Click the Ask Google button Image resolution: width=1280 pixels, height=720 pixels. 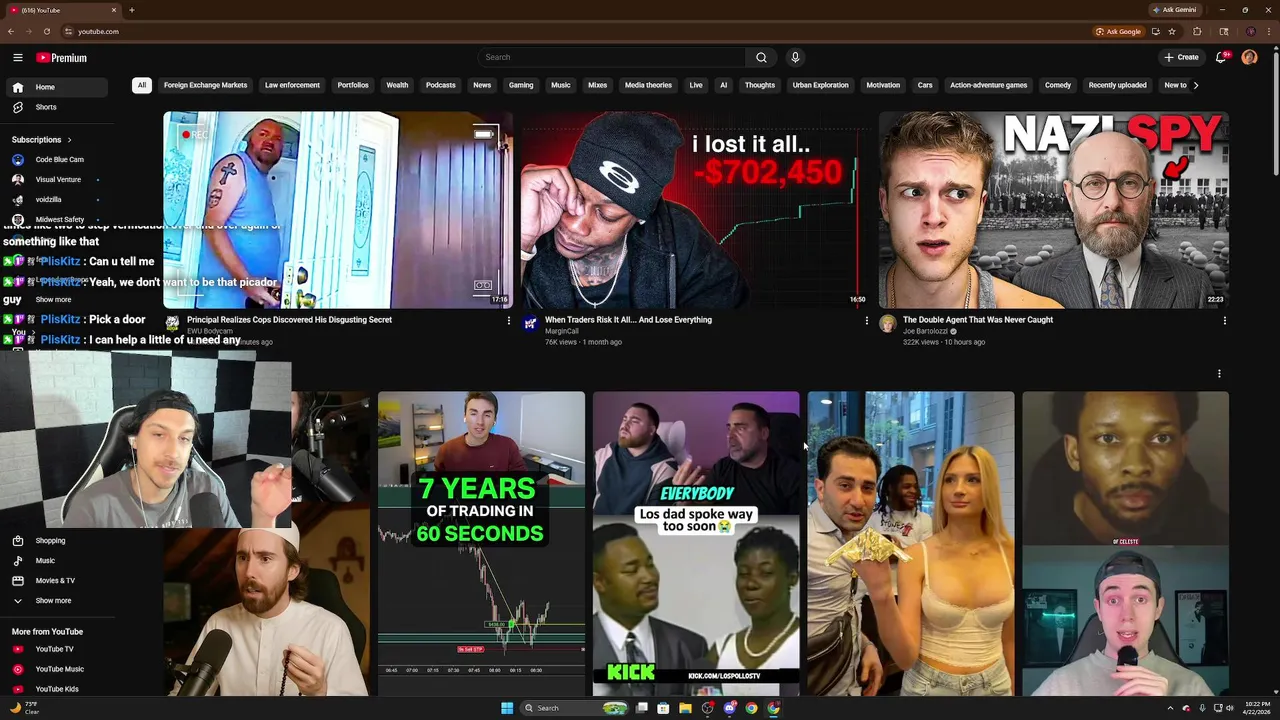1118,31
